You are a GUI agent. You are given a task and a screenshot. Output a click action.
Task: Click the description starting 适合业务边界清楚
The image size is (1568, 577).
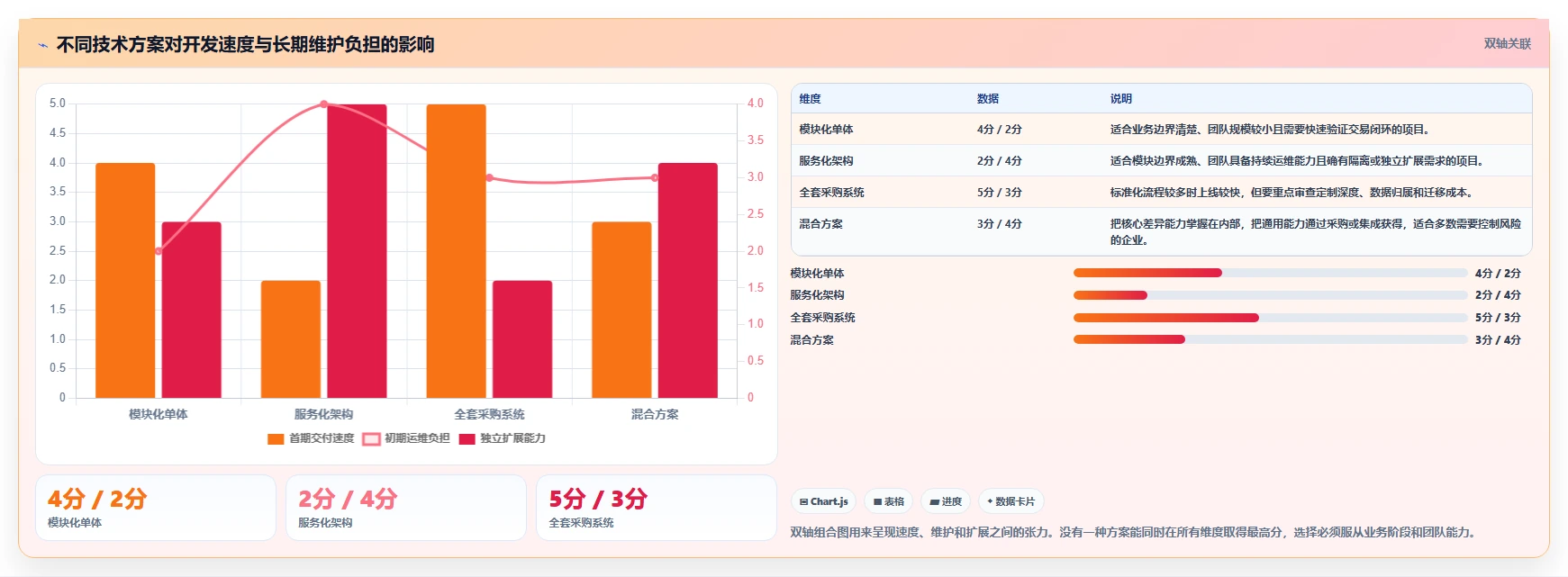(x=1270, y=130)
